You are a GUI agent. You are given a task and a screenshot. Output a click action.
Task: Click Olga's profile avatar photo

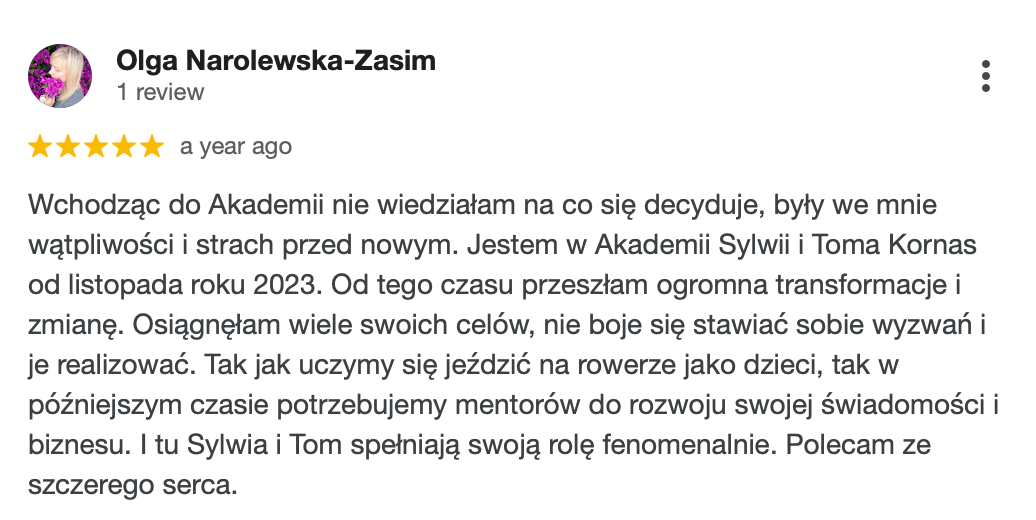(60, 76)
